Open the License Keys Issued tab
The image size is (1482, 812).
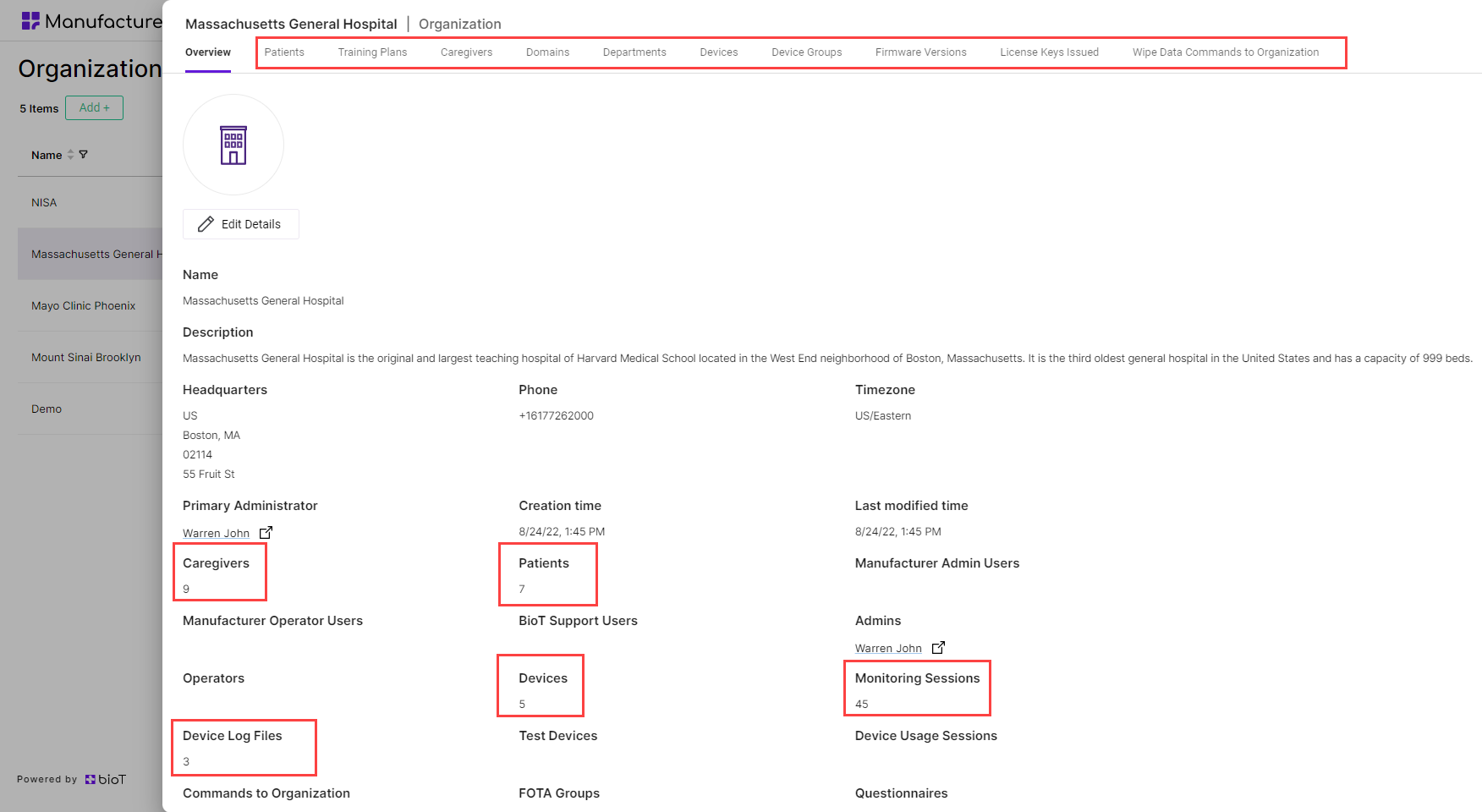1050,52
